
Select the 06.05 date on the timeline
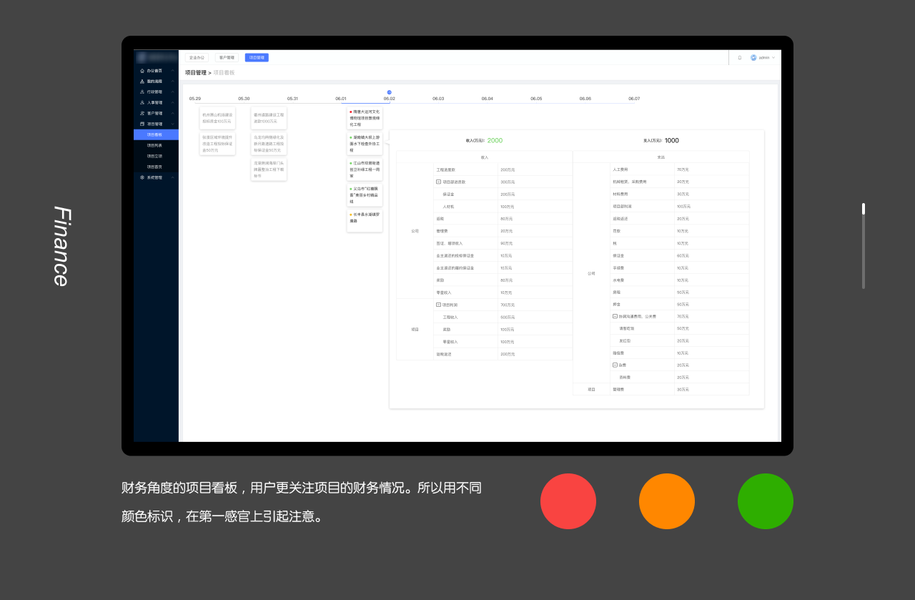(x=536, y=99)
